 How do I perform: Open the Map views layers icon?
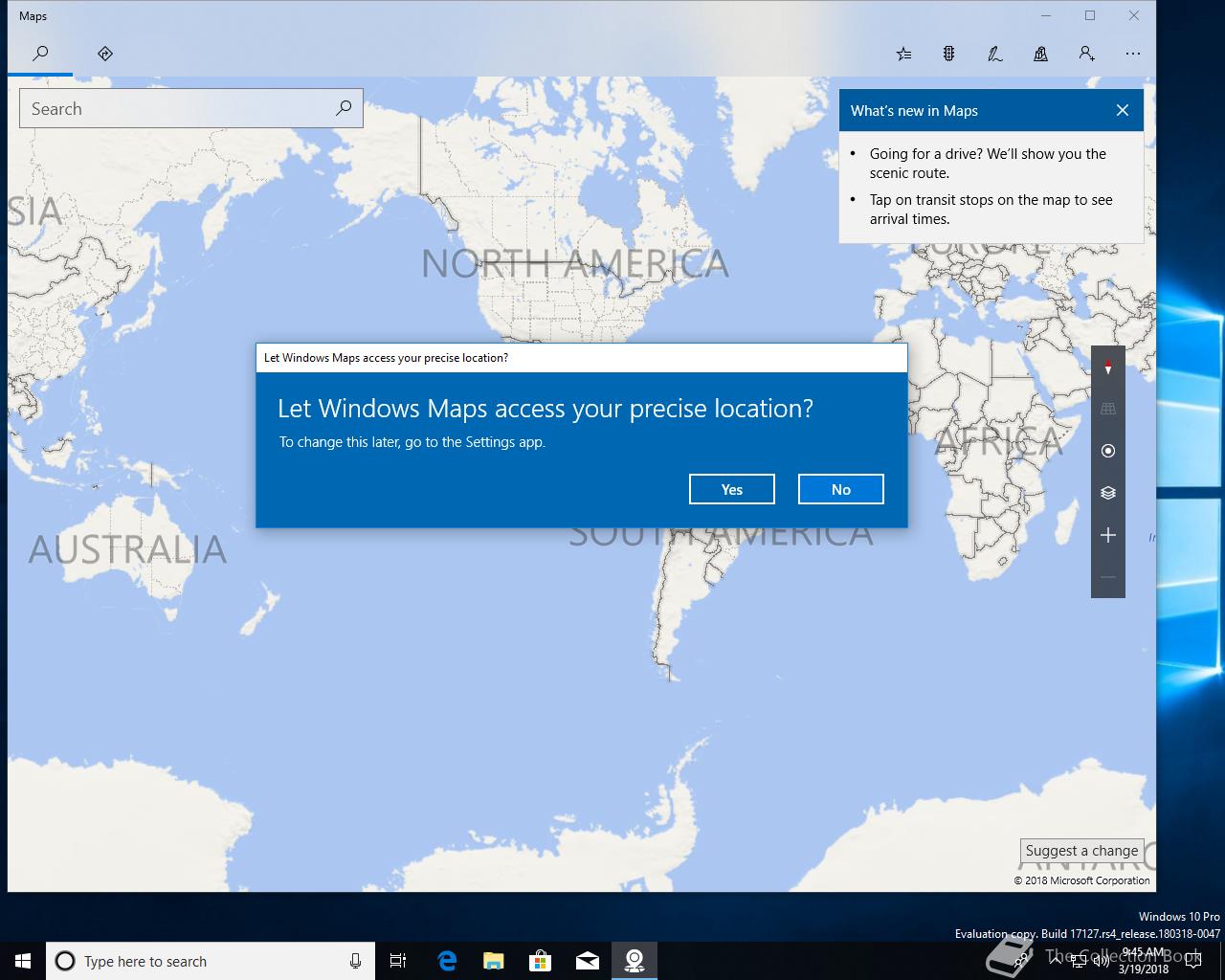tap(1108, 493)
